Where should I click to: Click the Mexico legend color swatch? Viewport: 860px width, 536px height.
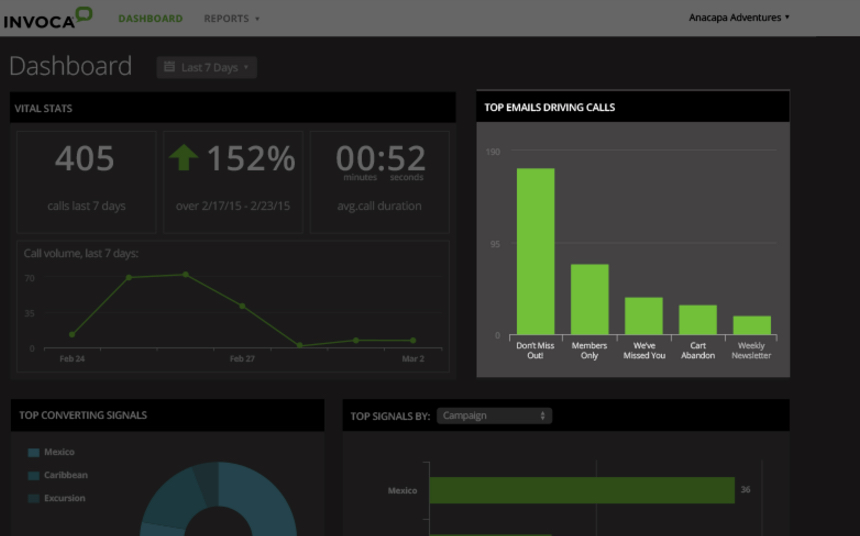[33, 453]
